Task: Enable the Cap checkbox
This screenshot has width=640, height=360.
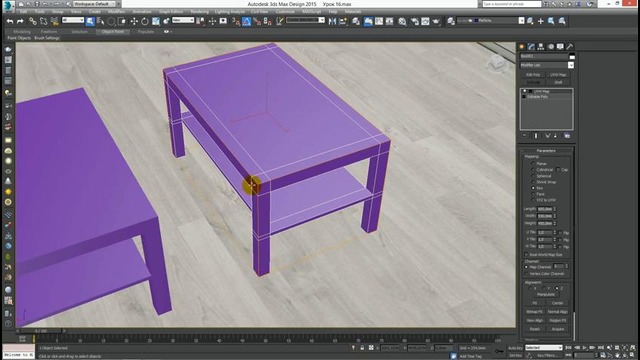Action: [x=558, y=169]
